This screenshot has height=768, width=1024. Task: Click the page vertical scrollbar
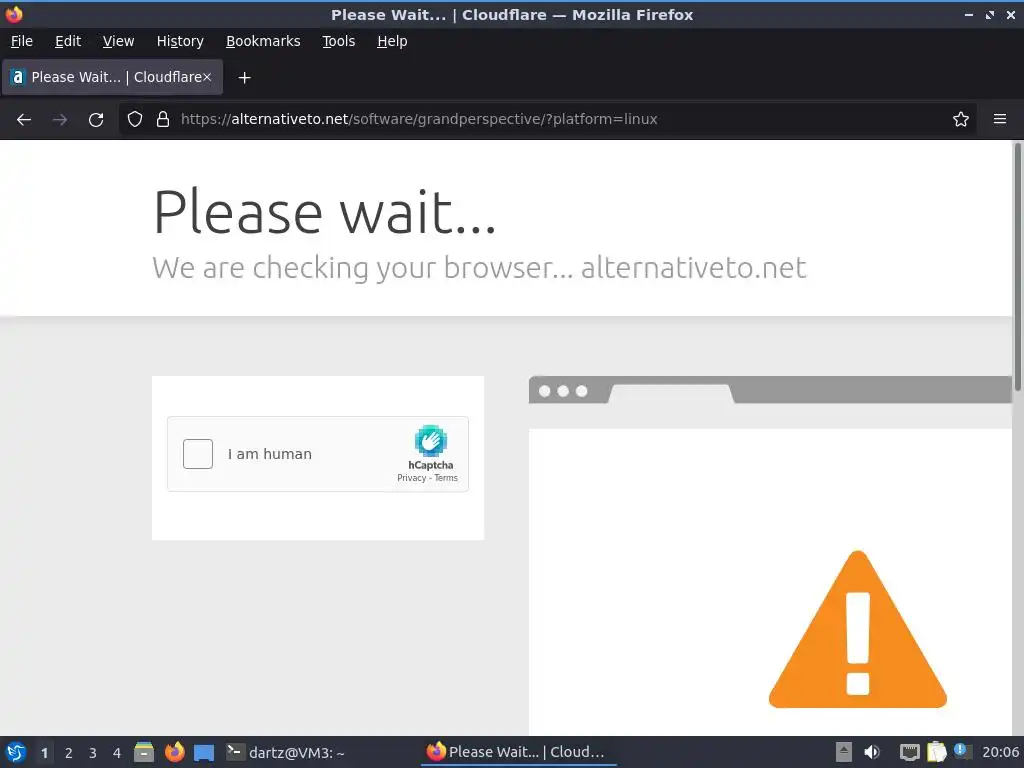tap(1017, 268)
